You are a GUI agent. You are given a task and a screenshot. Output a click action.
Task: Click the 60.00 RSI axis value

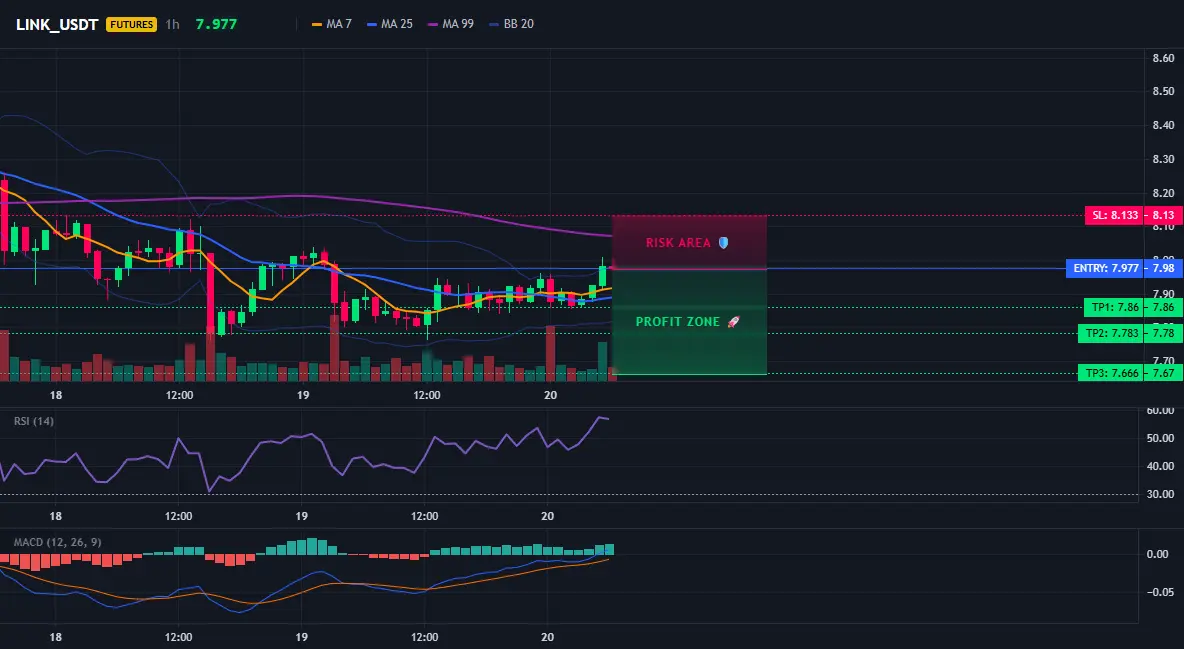pyautogui.click(x=1161, y=410)
